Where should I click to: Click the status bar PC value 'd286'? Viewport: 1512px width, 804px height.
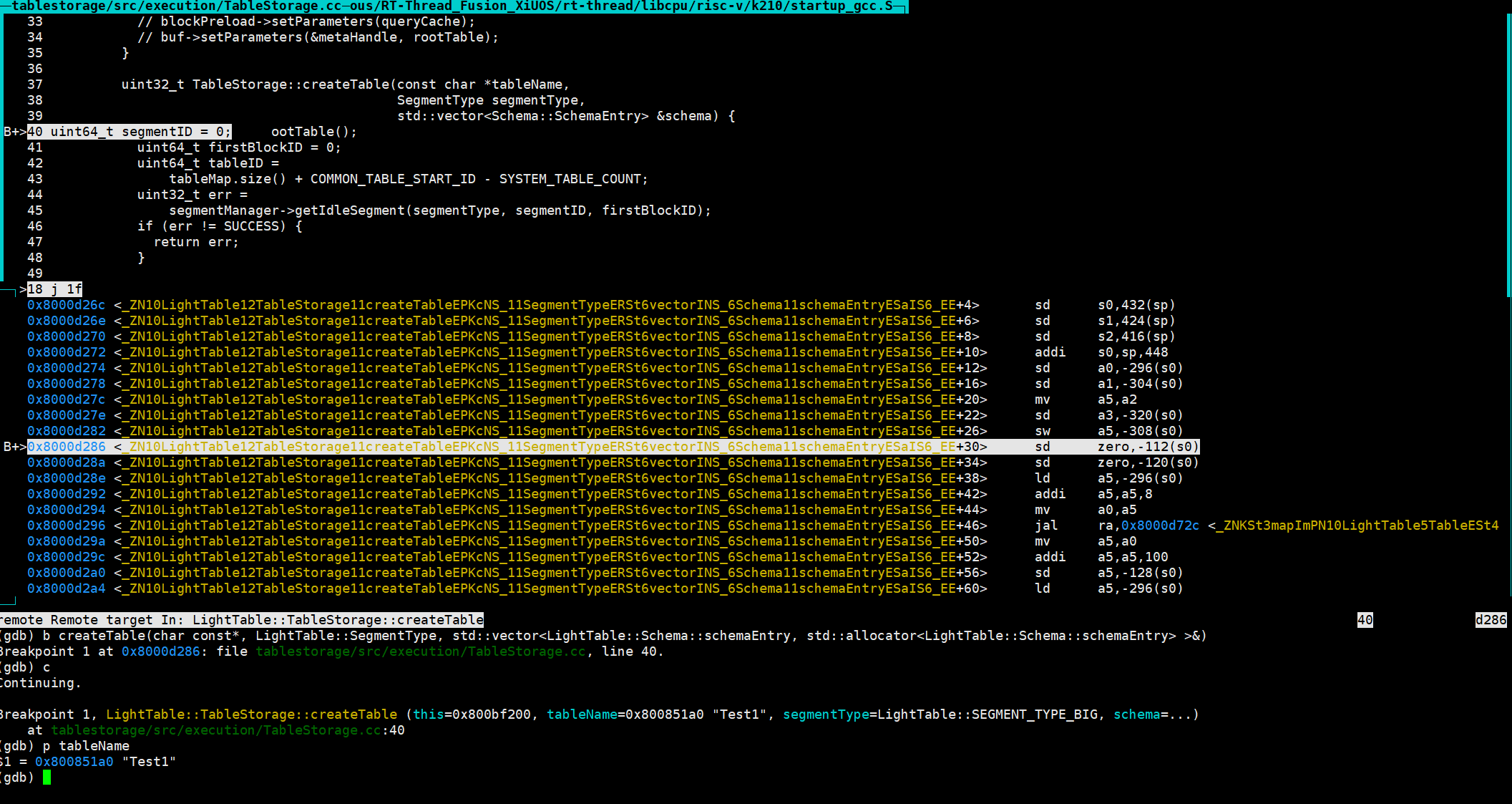click(x=1491, y=620)
